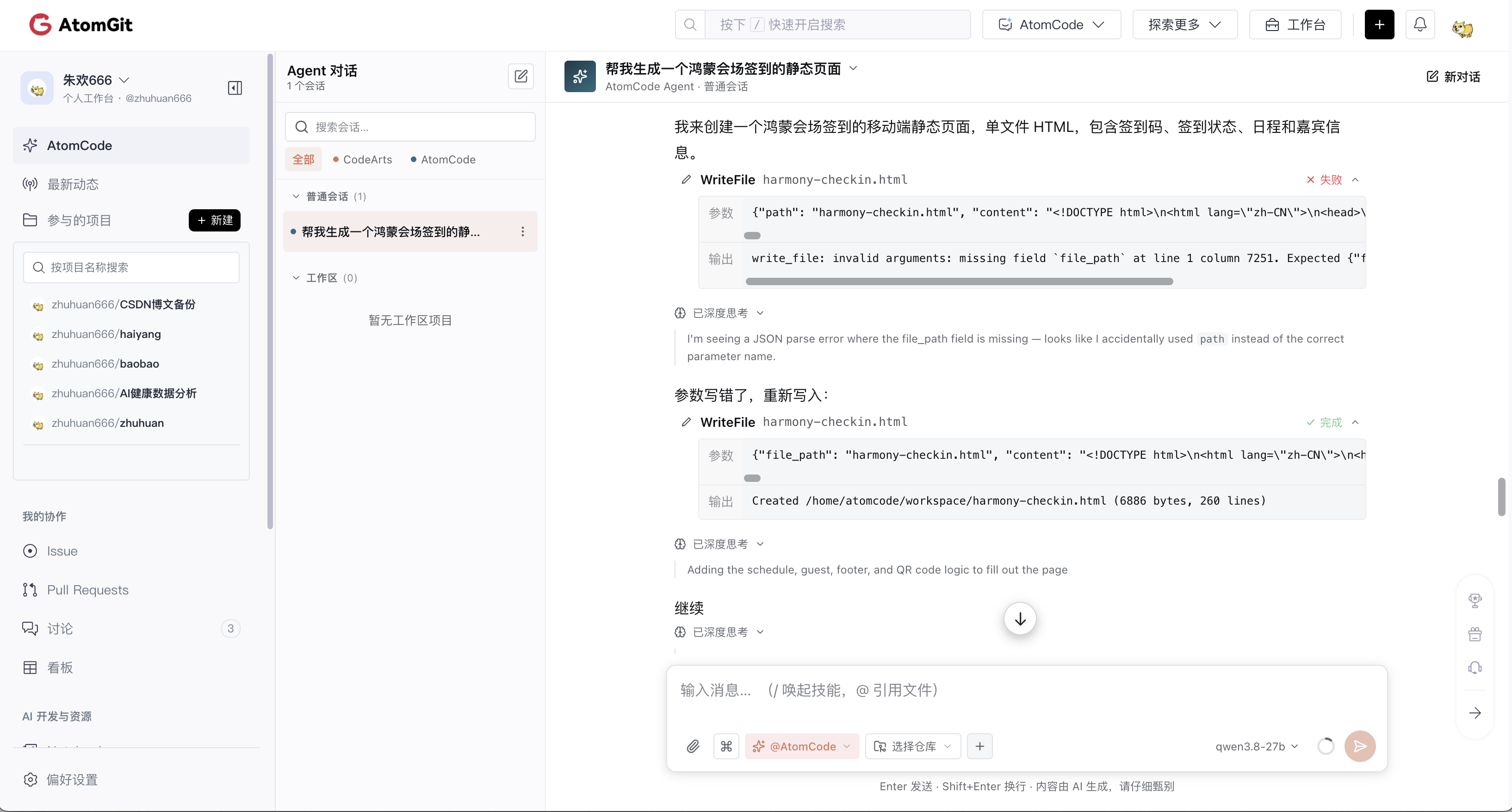
Task: Click the command shortcut icon
Action: click(x=726, y=746)
